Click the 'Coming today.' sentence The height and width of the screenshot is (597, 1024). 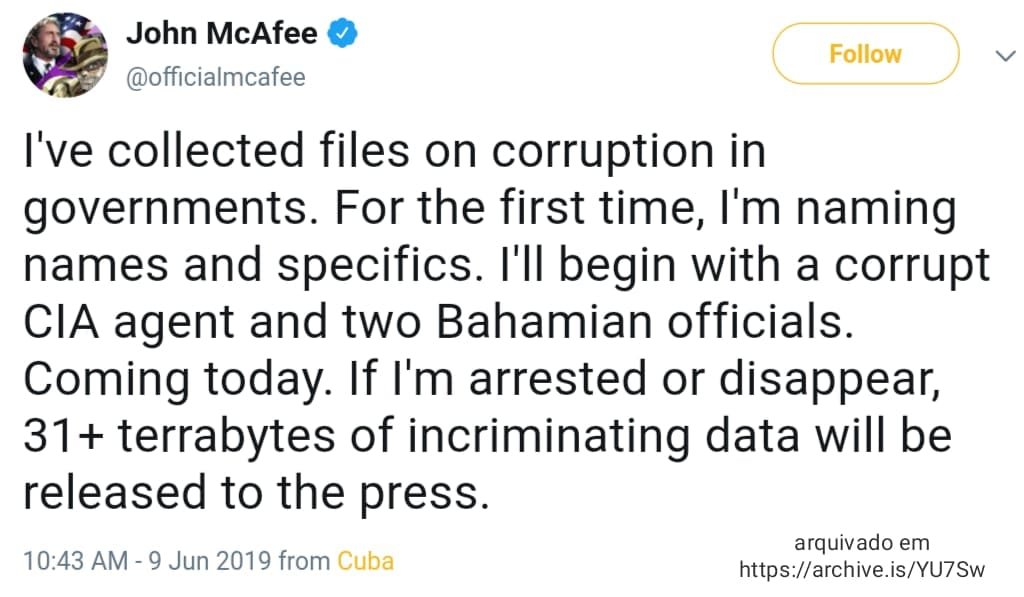point(174,381)
